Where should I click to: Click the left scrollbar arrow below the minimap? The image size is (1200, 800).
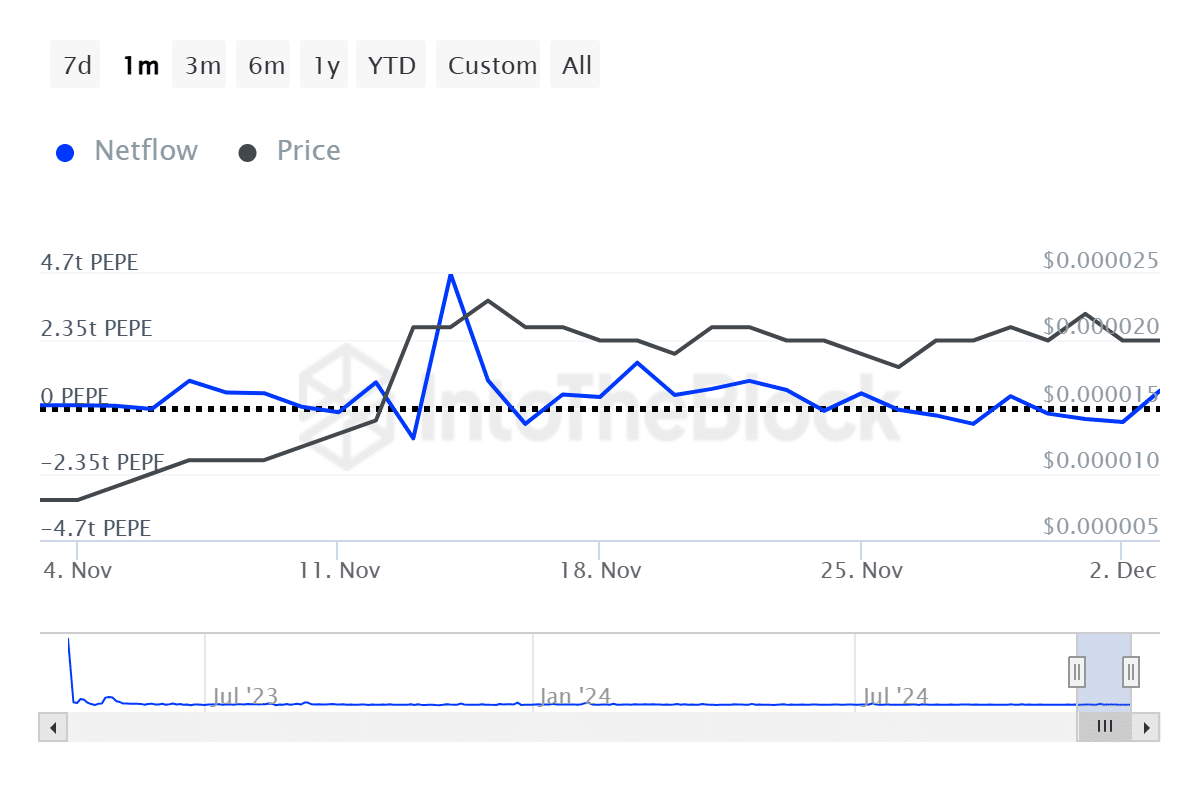(52, 727)
